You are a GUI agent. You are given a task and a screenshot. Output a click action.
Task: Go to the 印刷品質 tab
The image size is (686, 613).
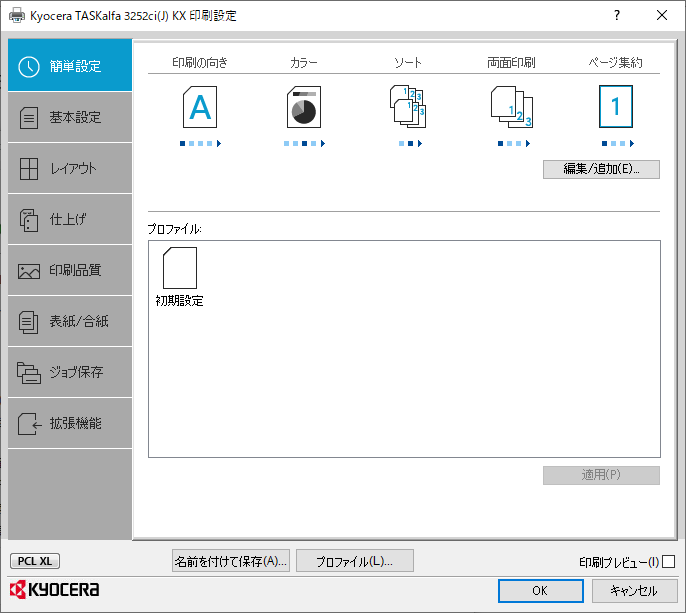70,270
